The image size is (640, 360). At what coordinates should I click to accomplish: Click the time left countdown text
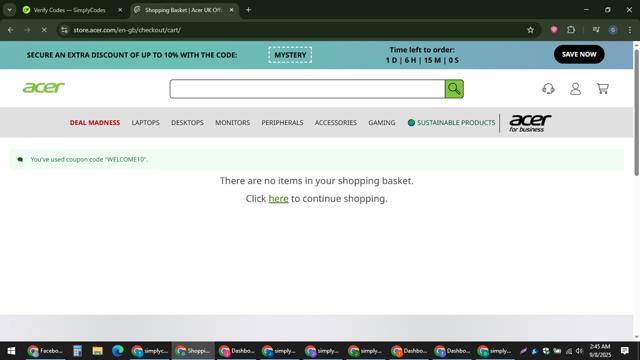click(x=422, y=55)
